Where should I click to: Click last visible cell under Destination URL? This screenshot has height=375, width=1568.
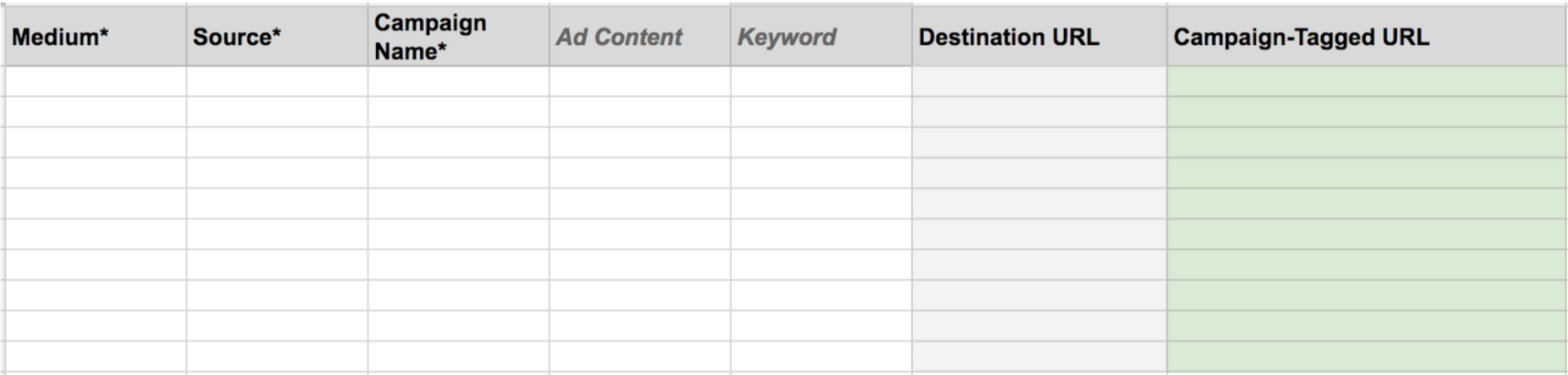pos(1039,356)
